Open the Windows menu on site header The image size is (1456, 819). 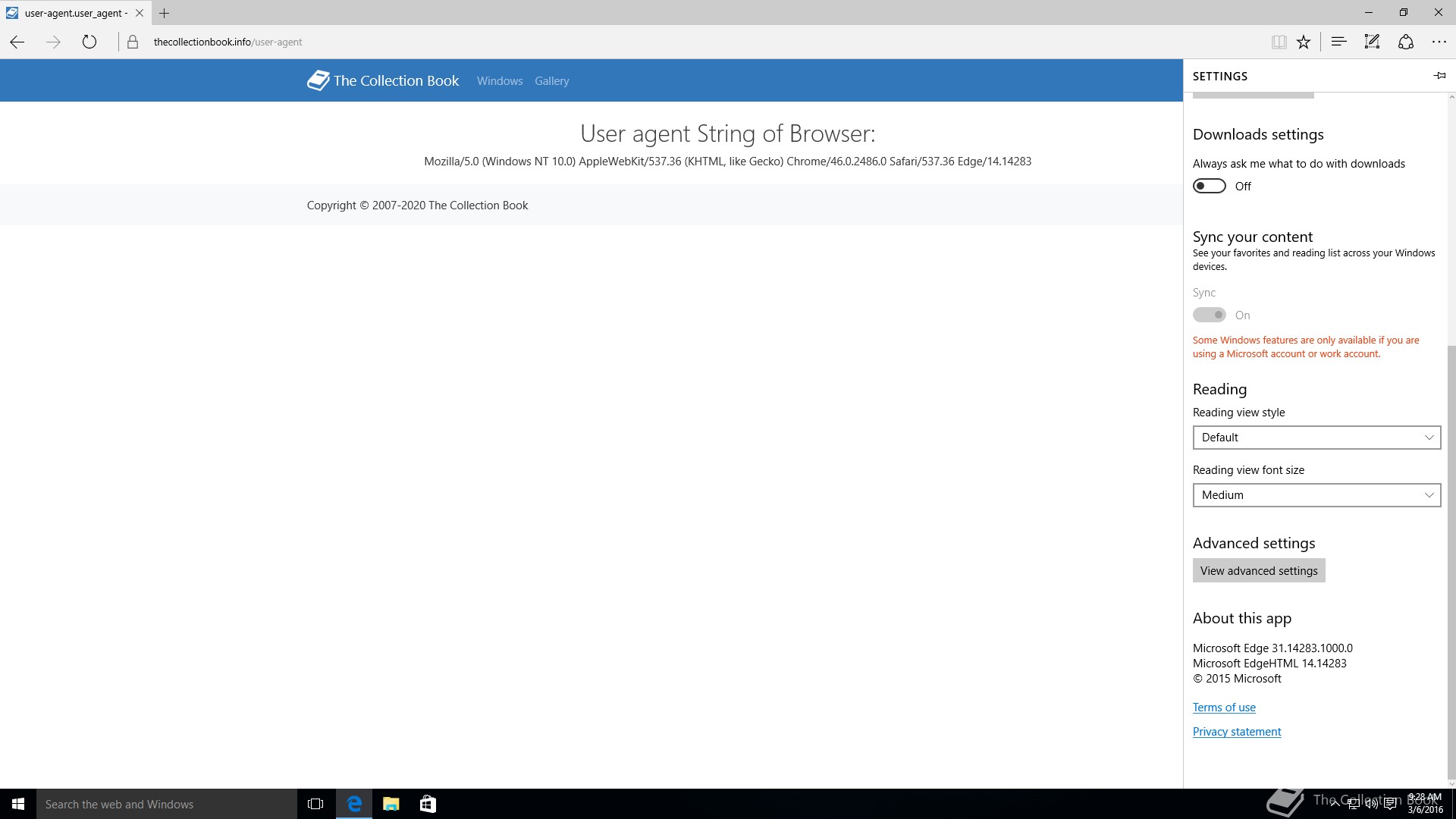point(500,81)
